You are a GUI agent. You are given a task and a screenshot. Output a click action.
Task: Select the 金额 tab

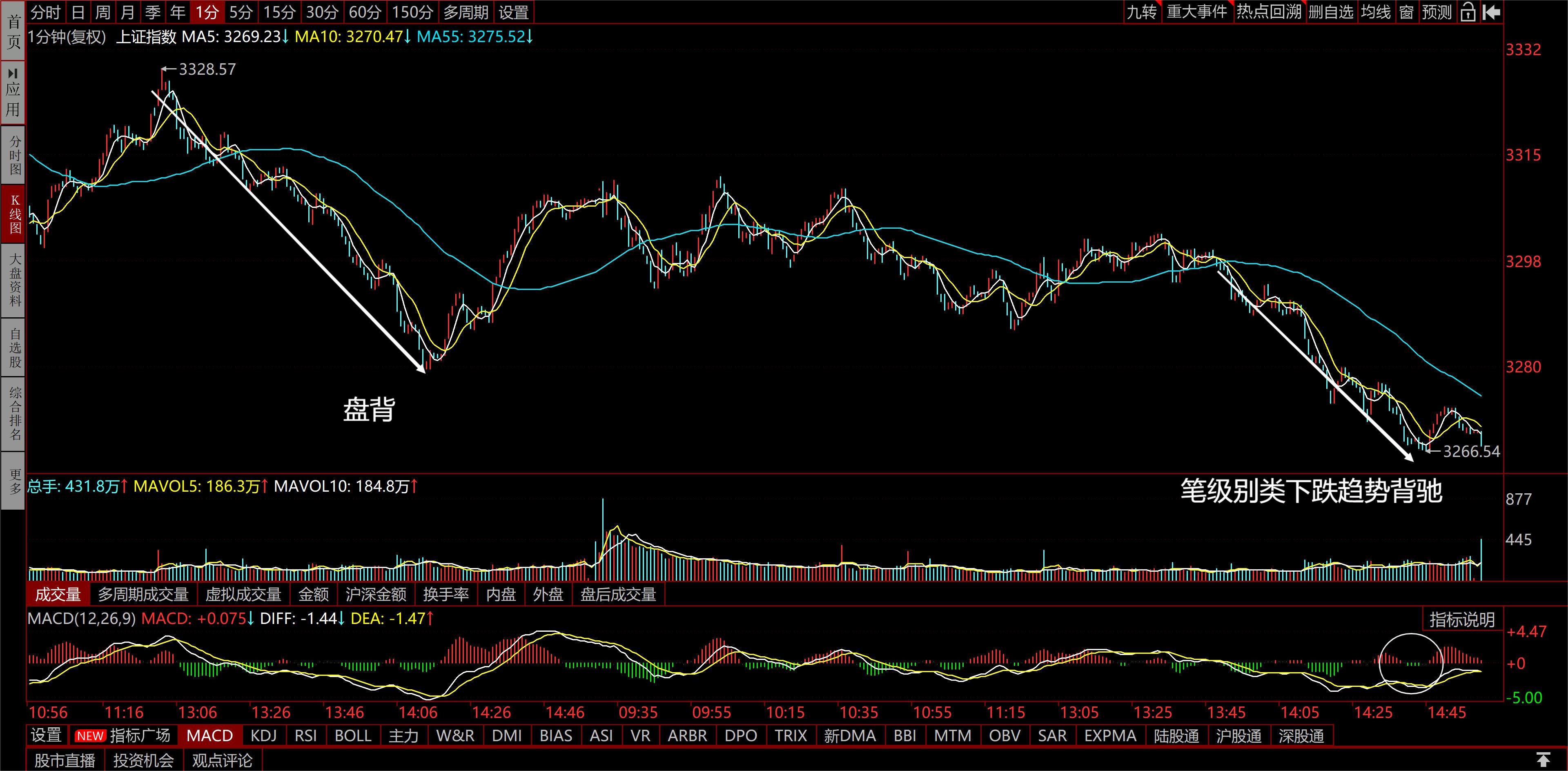click(314, 595)
